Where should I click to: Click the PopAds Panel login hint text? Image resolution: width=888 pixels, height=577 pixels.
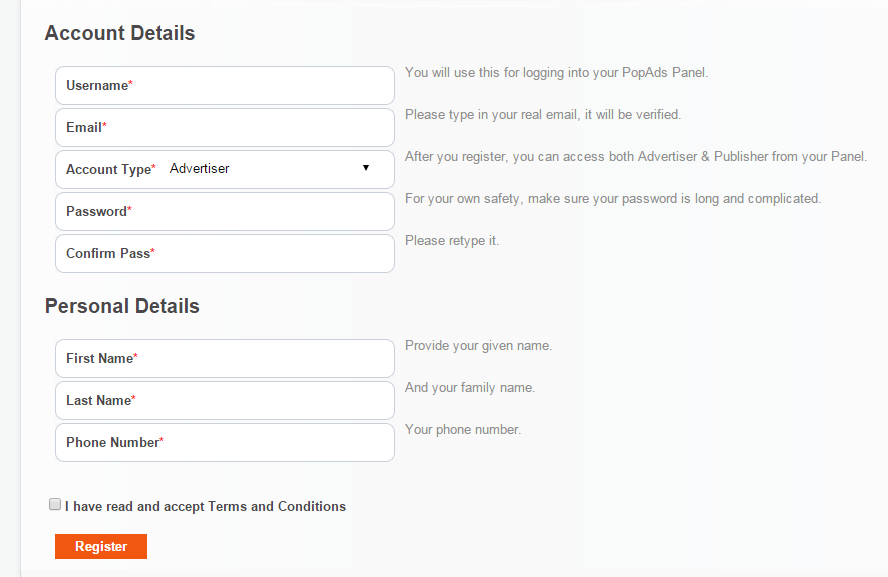click(556, 73)
